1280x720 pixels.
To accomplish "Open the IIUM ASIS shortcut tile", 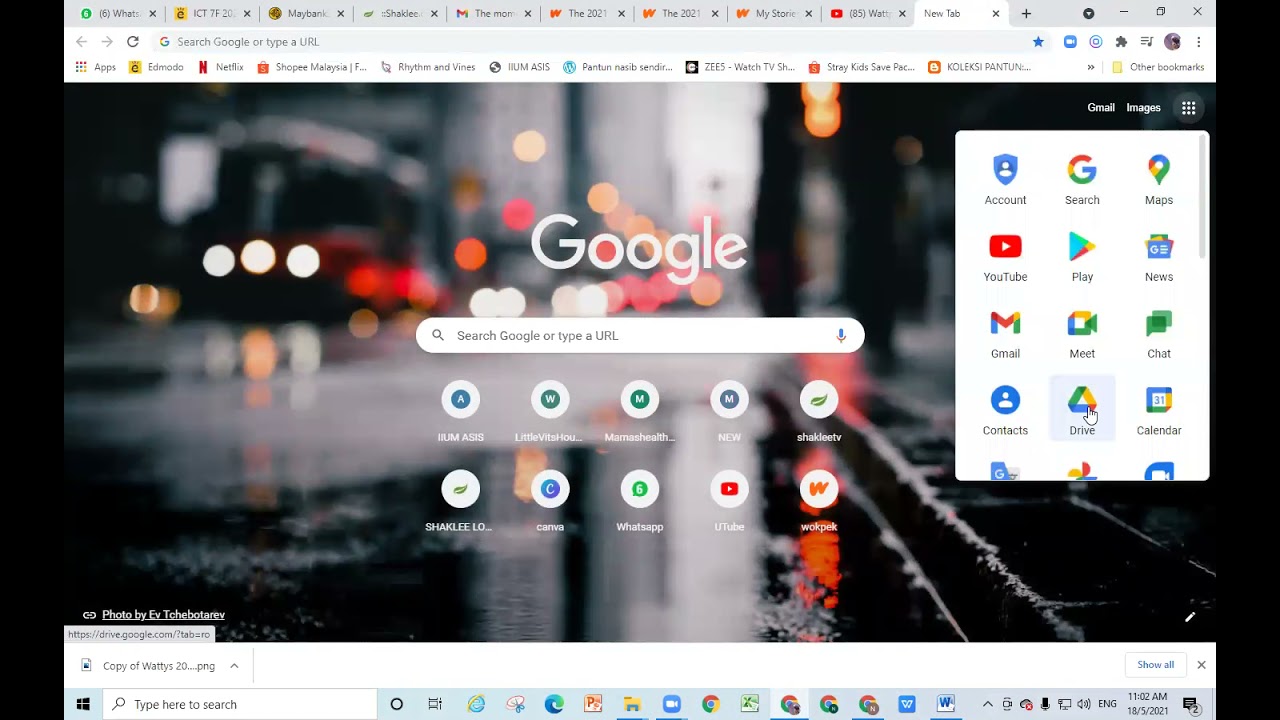I will [x=461, y=411].
